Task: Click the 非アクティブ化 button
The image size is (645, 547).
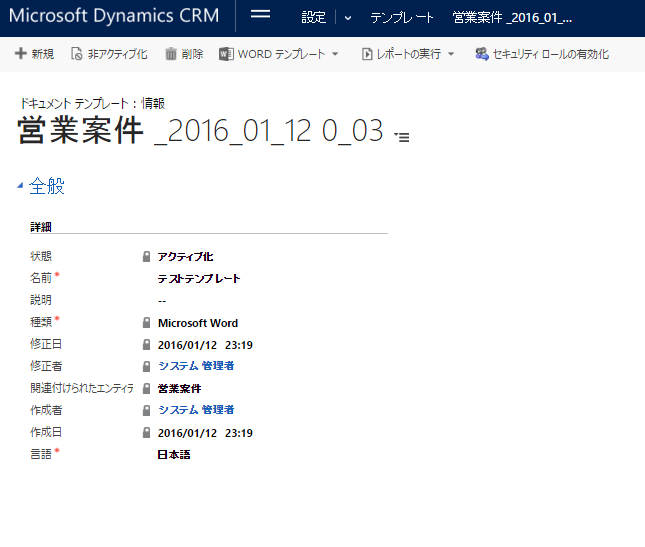Action: coord(109,54)
